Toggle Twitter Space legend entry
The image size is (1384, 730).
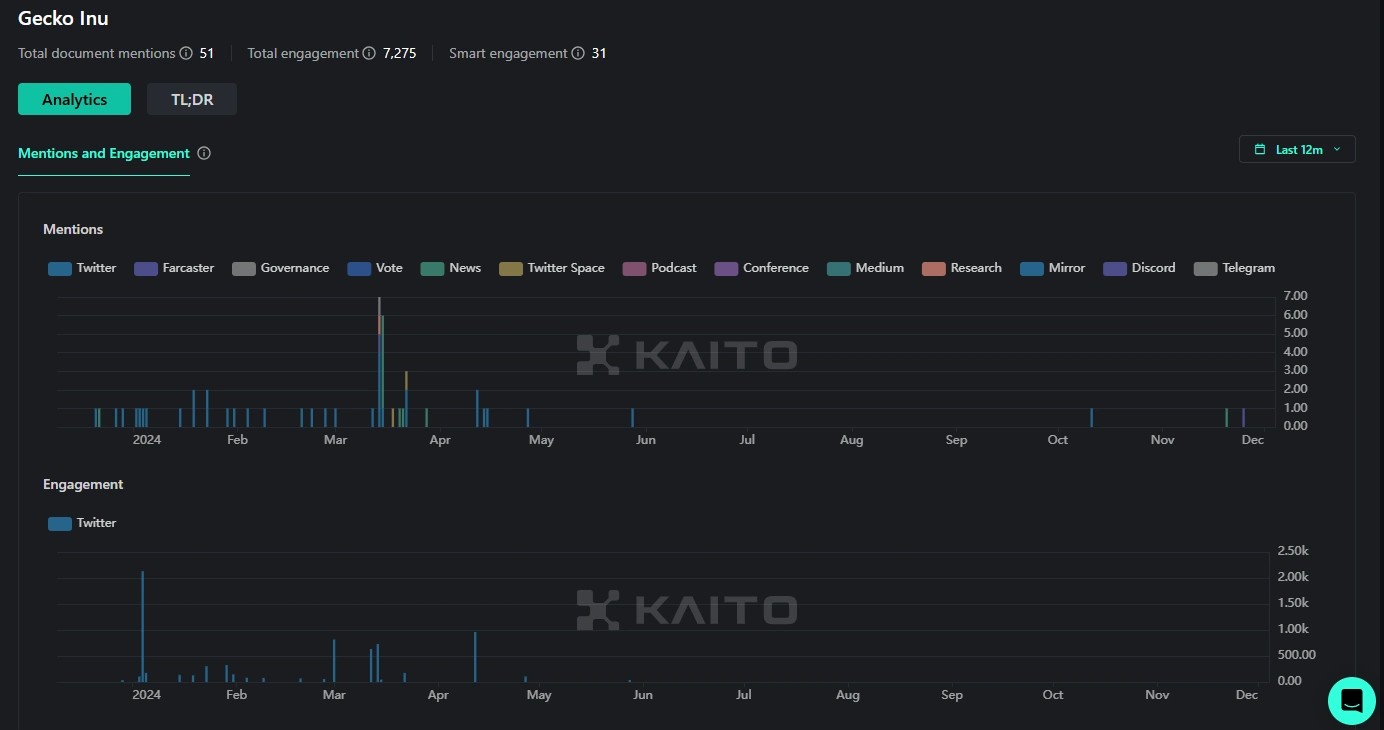pyautogui.click(x=552, y=268)
